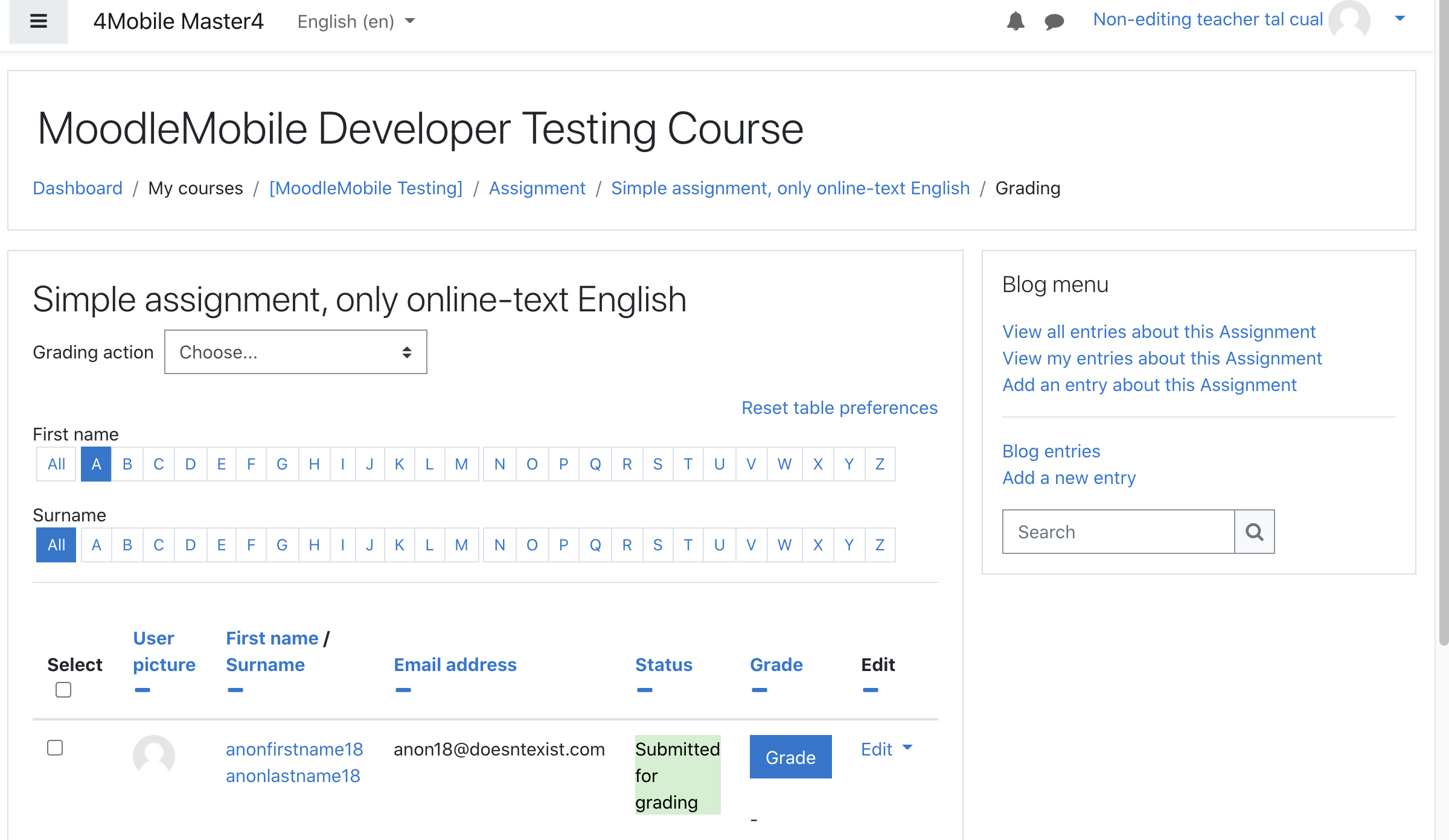Screen dimensions: 1449x840
Task: Select surname filter All
Action: (56, 545)
